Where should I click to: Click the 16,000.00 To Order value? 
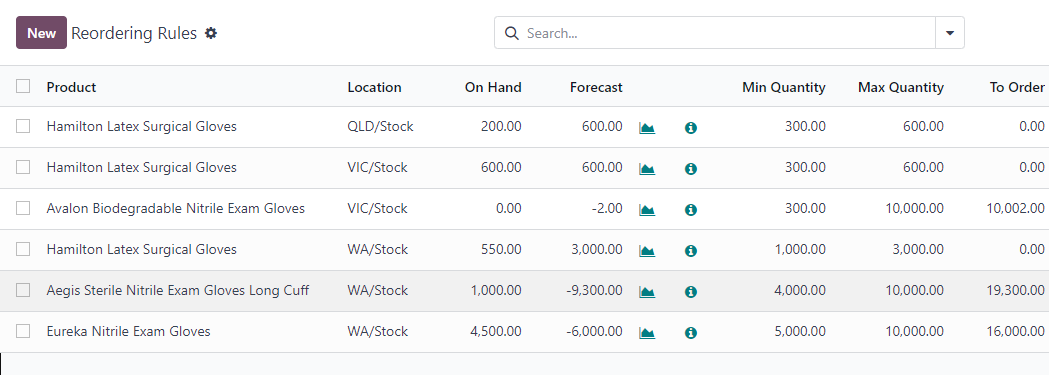pos(1016,332)
